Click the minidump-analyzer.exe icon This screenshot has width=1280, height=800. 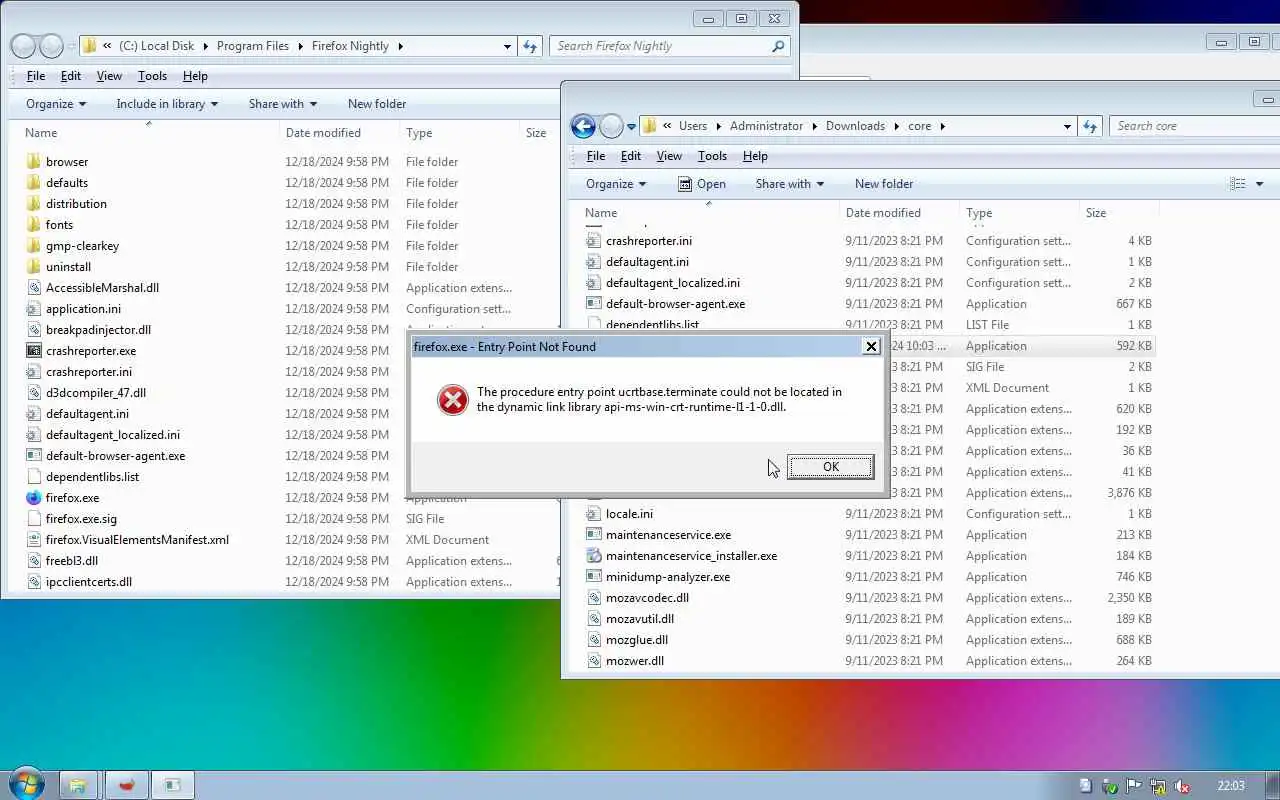click(593, 576)
